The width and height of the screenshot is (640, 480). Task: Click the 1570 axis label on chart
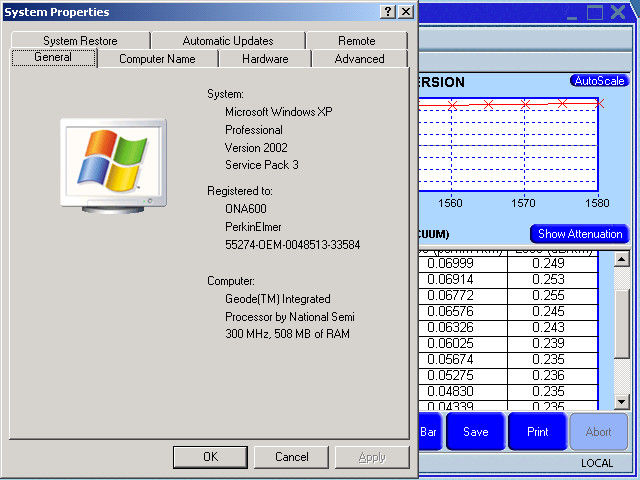click(523, 203)
